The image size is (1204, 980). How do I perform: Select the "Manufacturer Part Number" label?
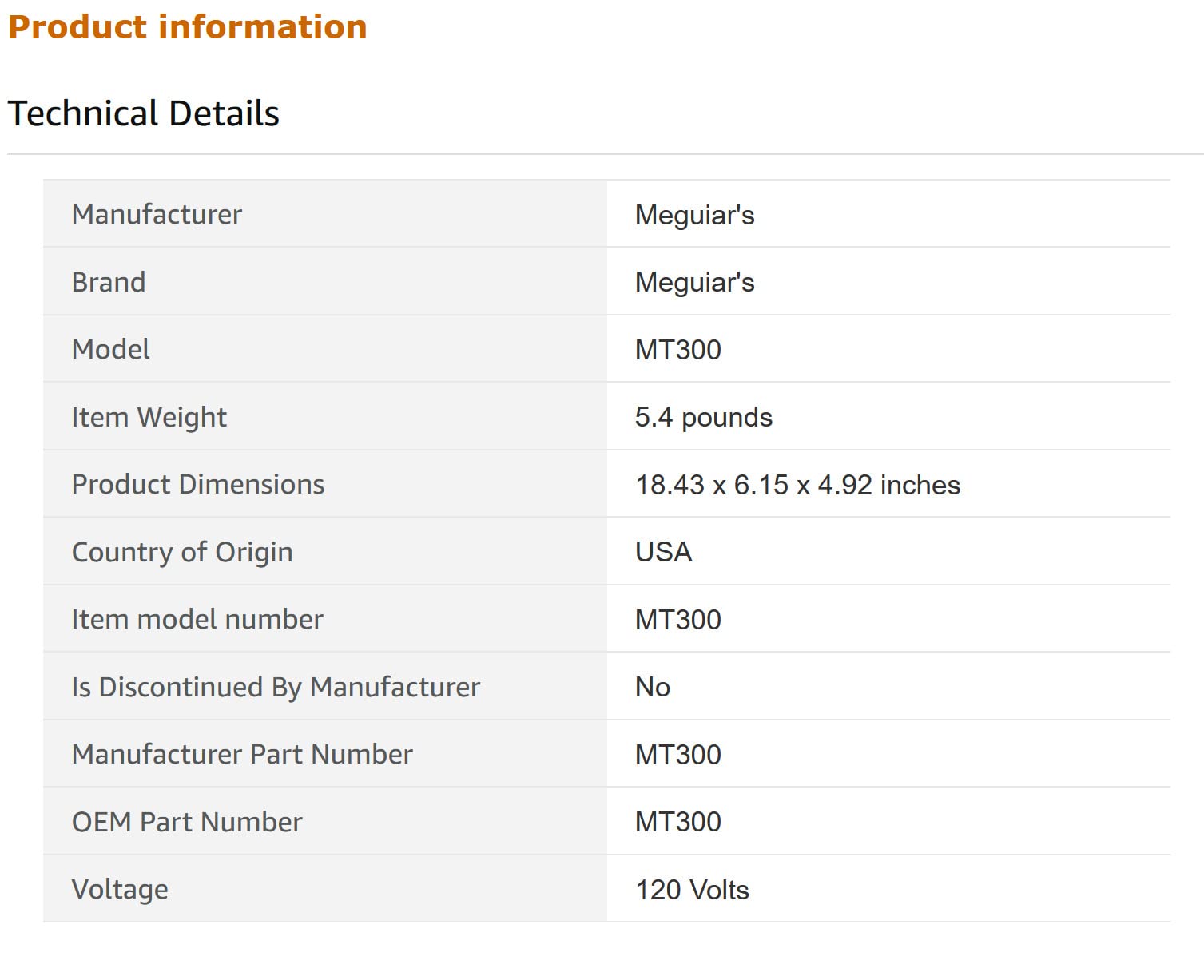242,754
